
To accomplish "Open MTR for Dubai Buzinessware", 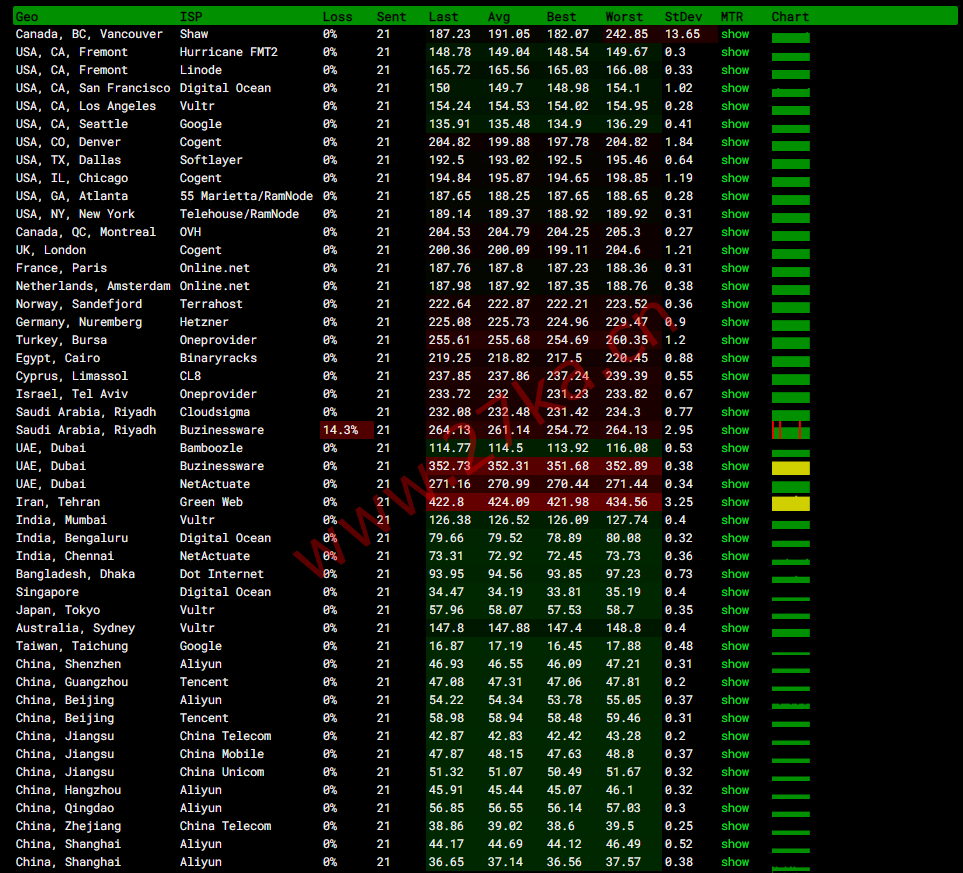I will tap(735, 466).
